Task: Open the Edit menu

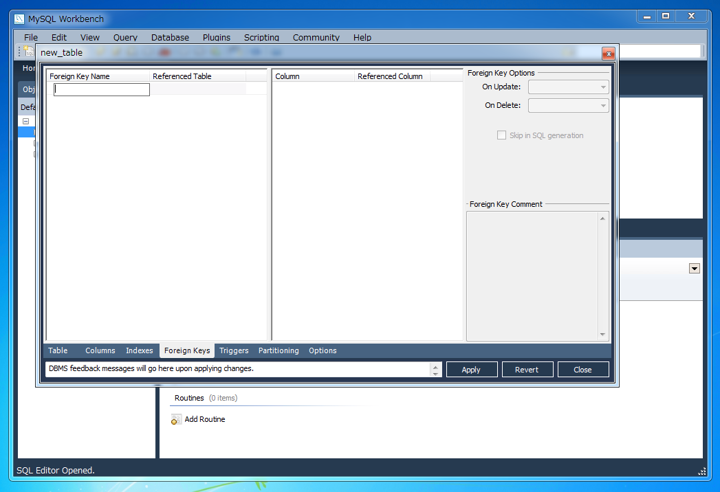Action: tap(59, 38)
